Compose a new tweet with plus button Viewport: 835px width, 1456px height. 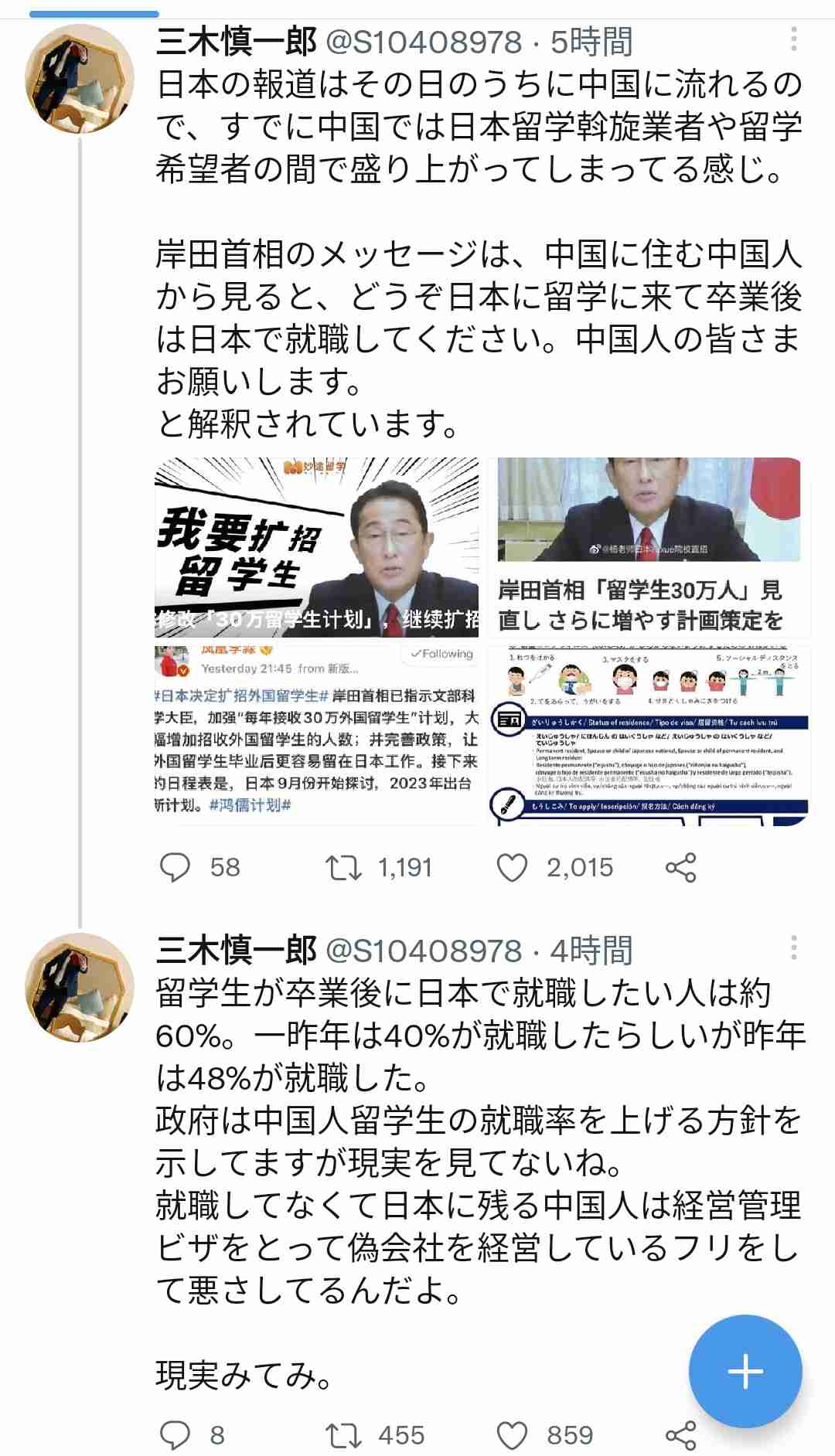point(745,1372)
